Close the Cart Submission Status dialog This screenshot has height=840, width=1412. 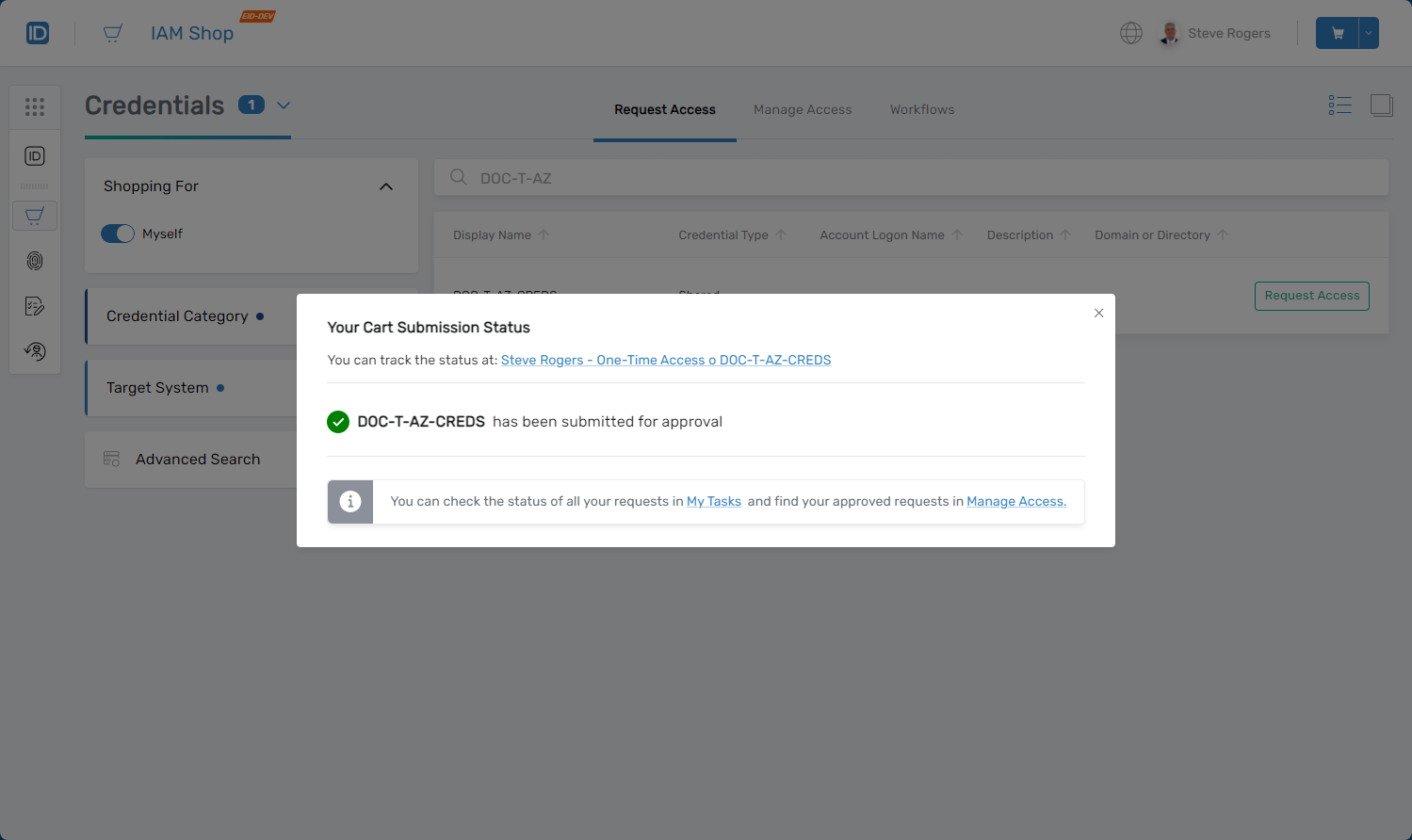click(x=1098, y=314)
